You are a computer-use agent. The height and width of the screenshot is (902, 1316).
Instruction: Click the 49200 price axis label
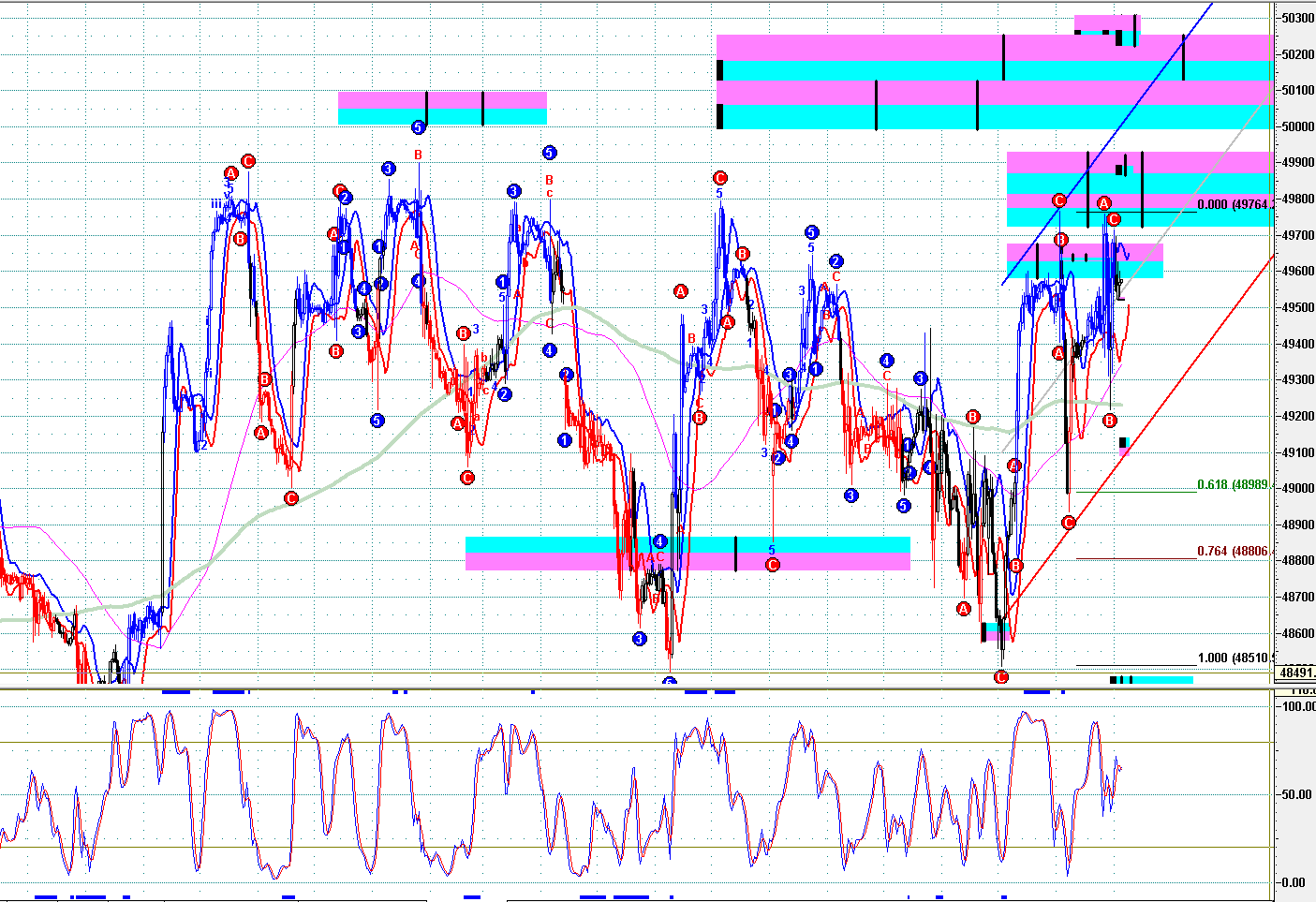pos(1297,417)
